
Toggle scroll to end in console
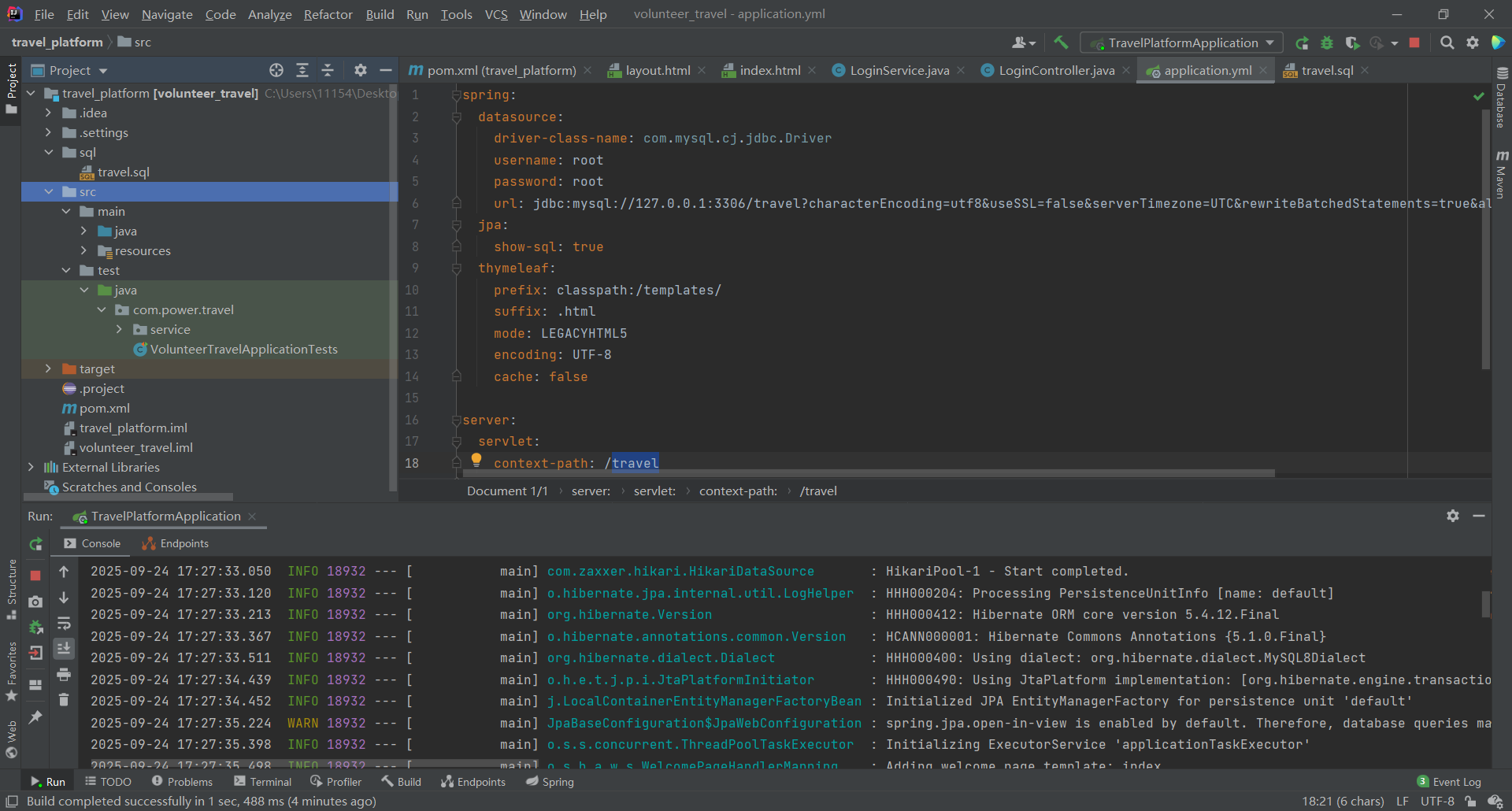click(x=64, y=648)
